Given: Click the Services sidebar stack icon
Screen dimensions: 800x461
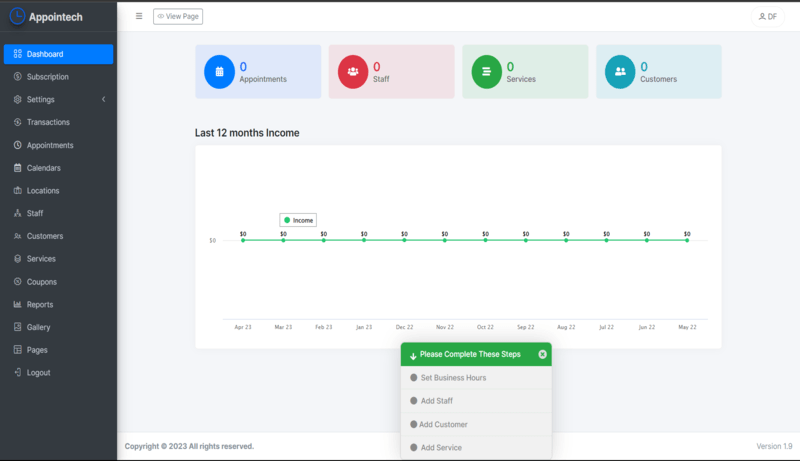Looking at the screenshot, I should [x=17, y=259].
